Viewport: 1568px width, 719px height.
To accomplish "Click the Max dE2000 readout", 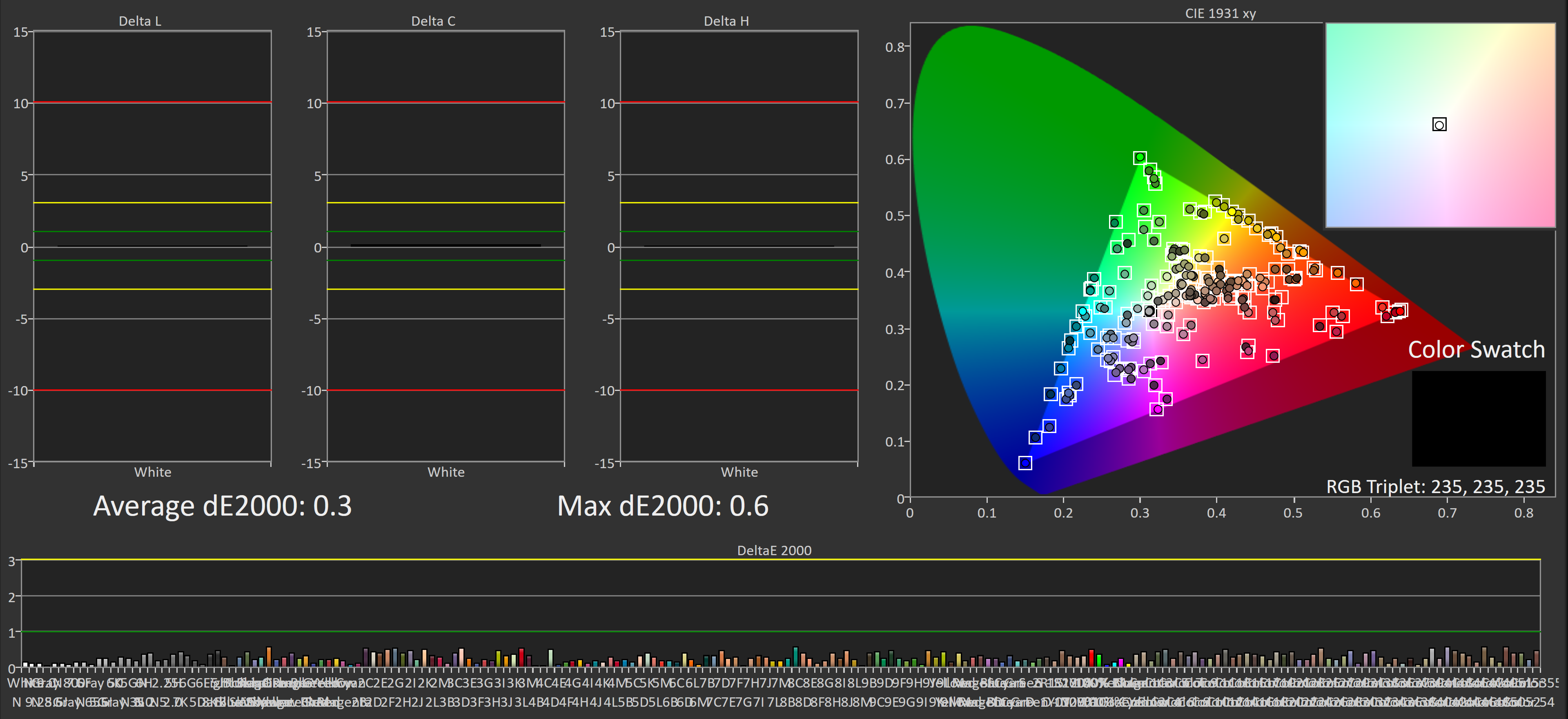I will point(662,506).
